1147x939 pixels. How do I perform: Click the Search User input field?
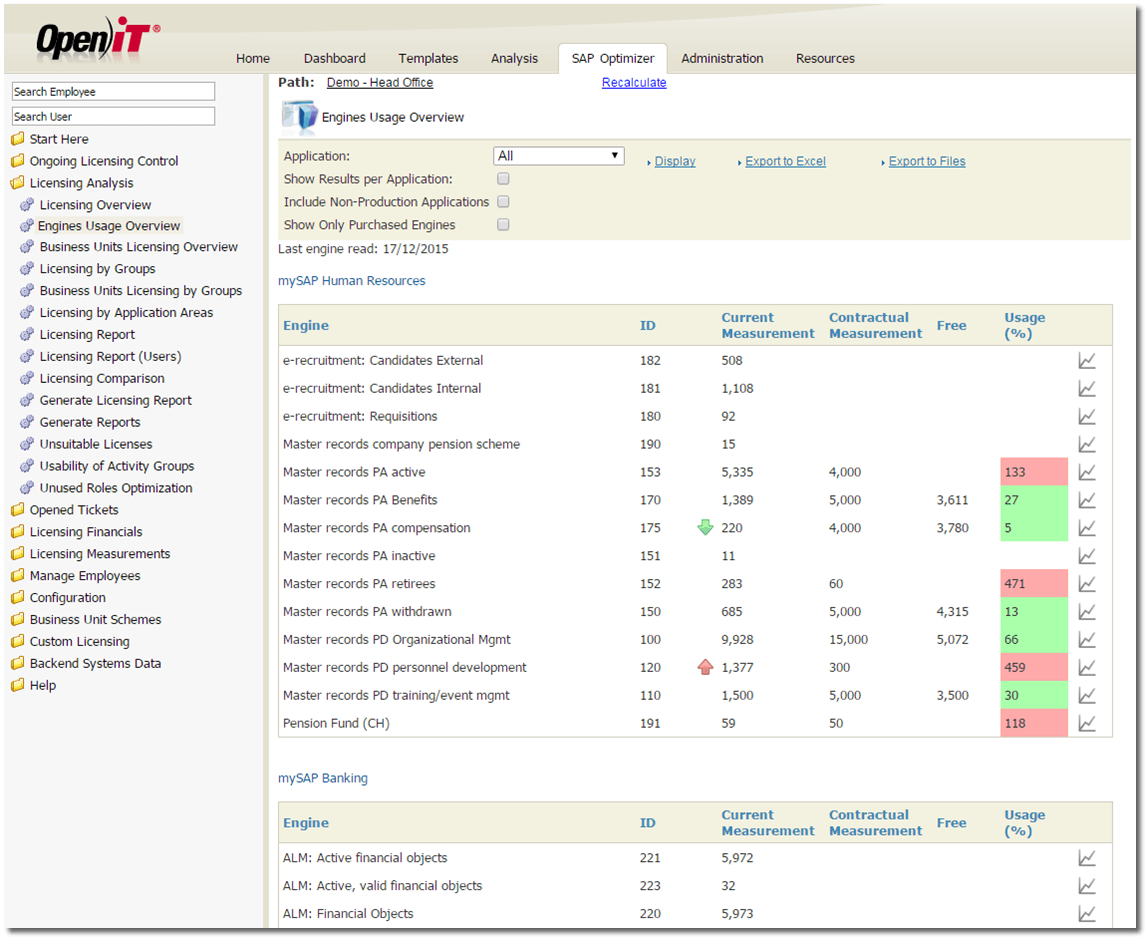(113, 116)
